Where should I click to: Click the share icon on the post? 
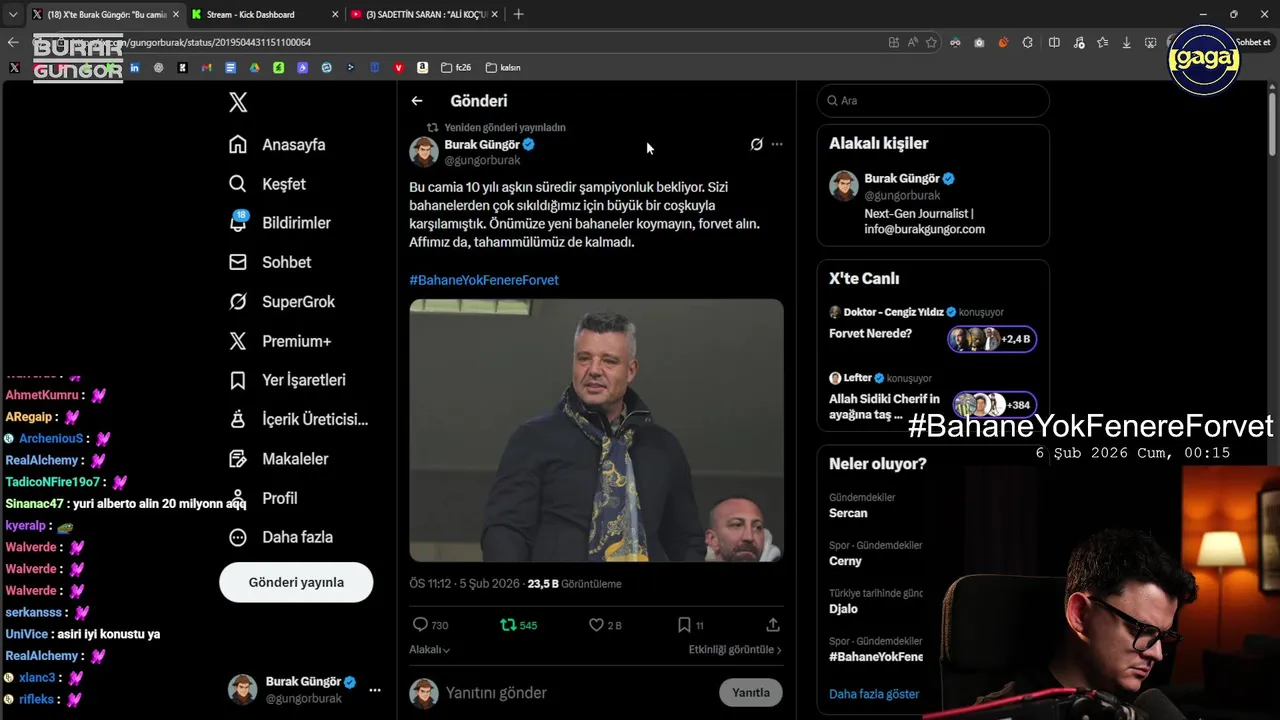[x=773, y=625]
